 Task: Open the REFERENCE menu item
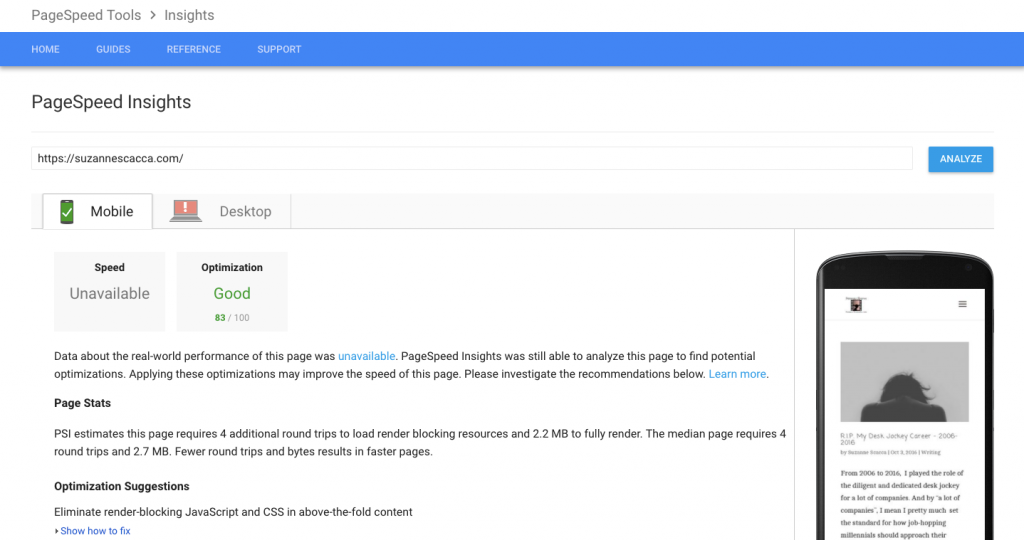(x=193, y=49)
